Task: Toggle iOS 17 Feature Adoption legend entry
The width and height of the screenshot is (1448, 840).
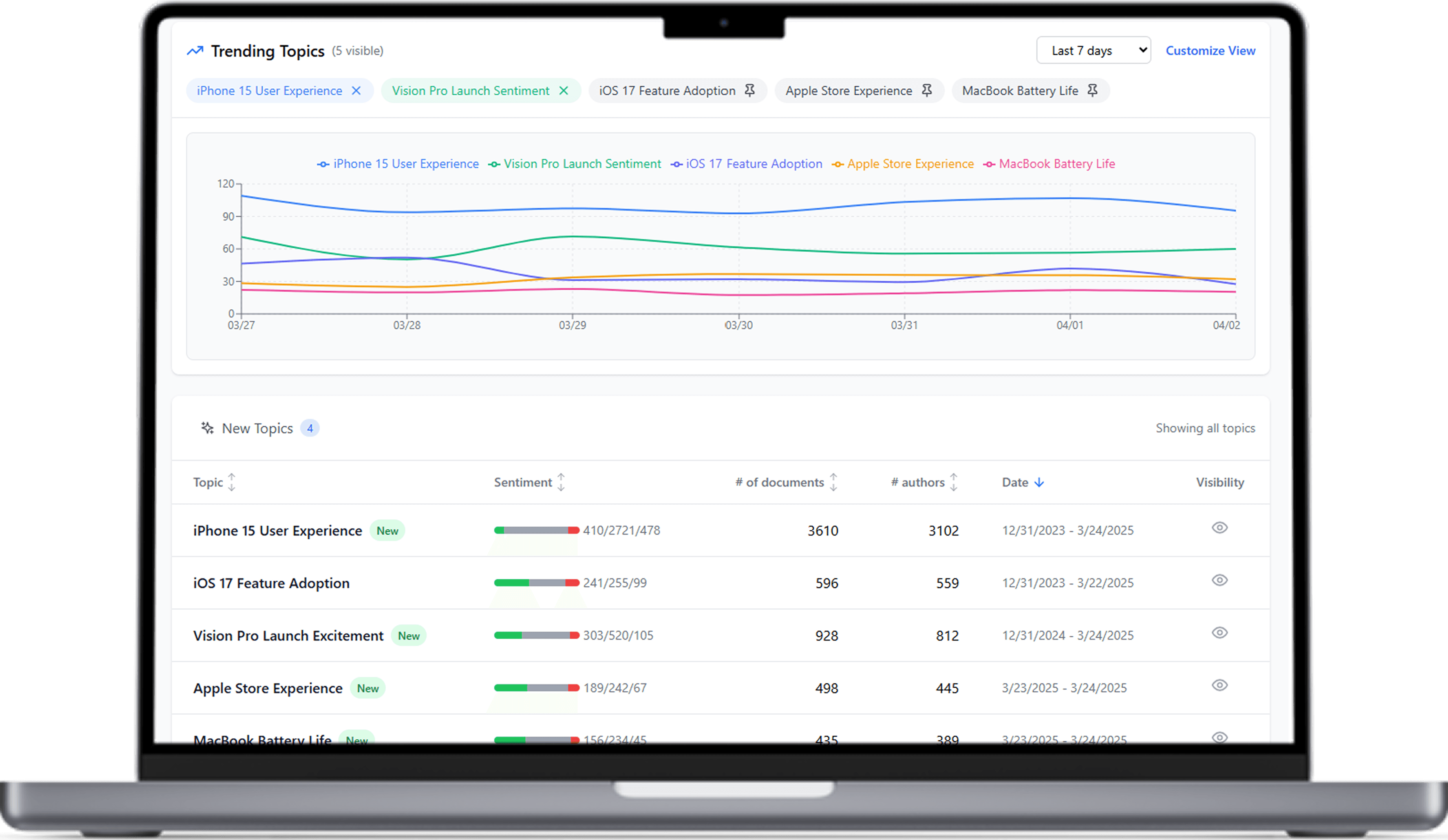Action: [746, 164]
